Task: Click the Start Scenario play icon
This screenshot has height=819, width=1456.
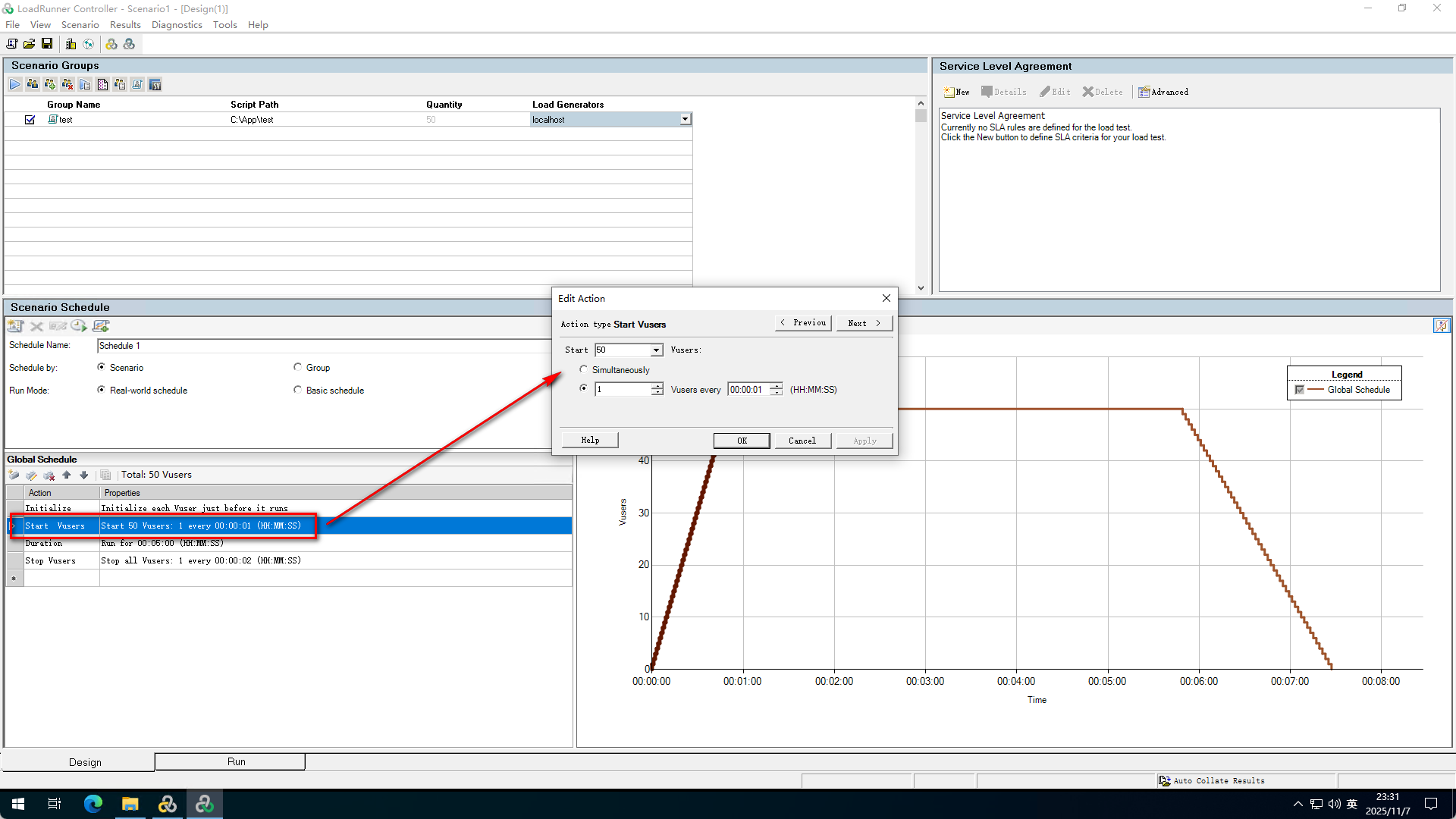Action: coord(15,84)
